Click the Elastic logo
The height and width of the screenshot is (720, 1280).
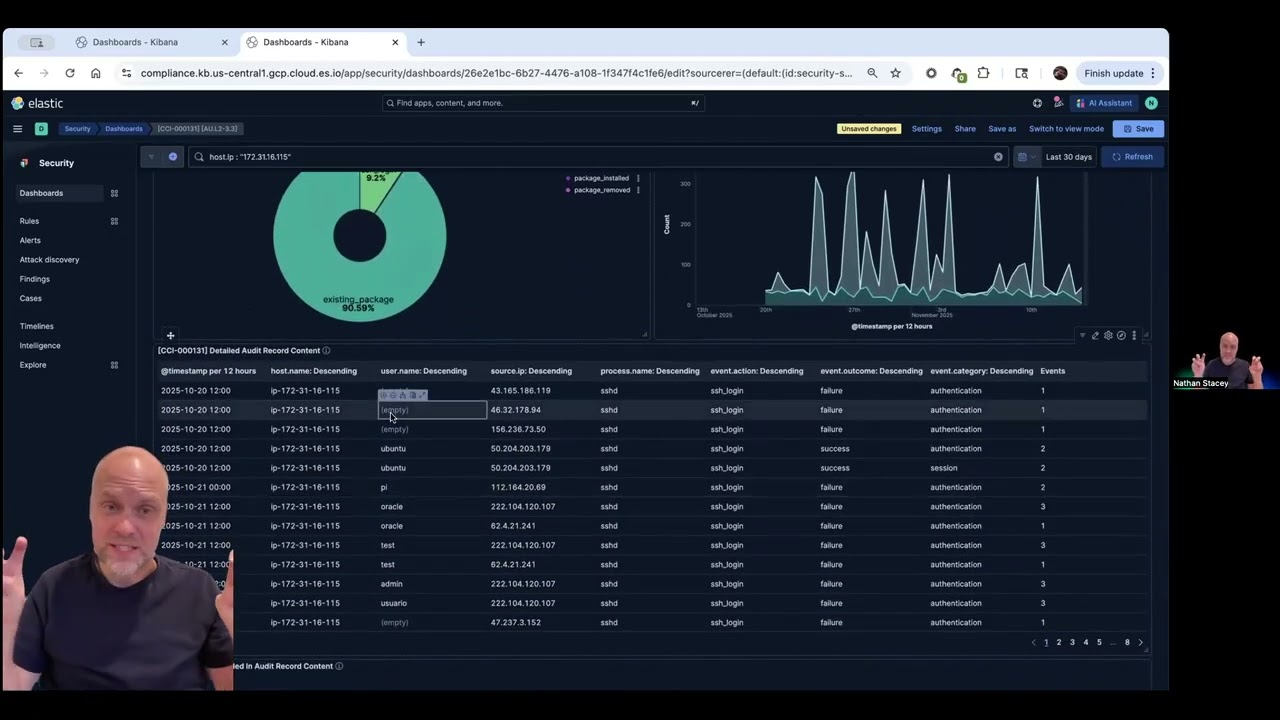[37, 103]
